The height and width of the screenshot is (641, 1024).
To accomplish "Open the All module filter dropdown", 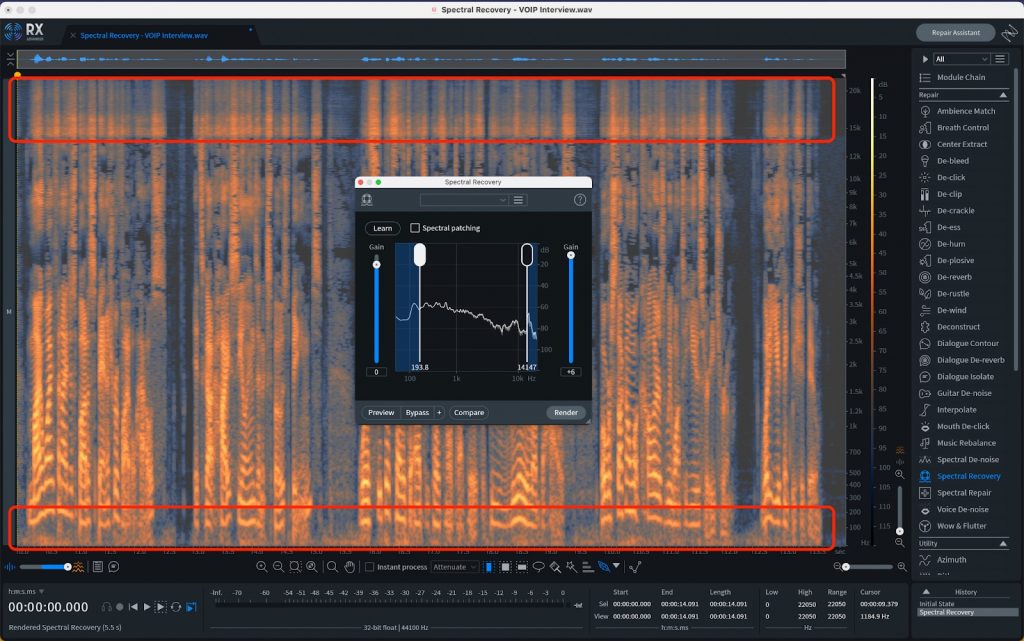I will pyautogui.click(x=961, y=59).
